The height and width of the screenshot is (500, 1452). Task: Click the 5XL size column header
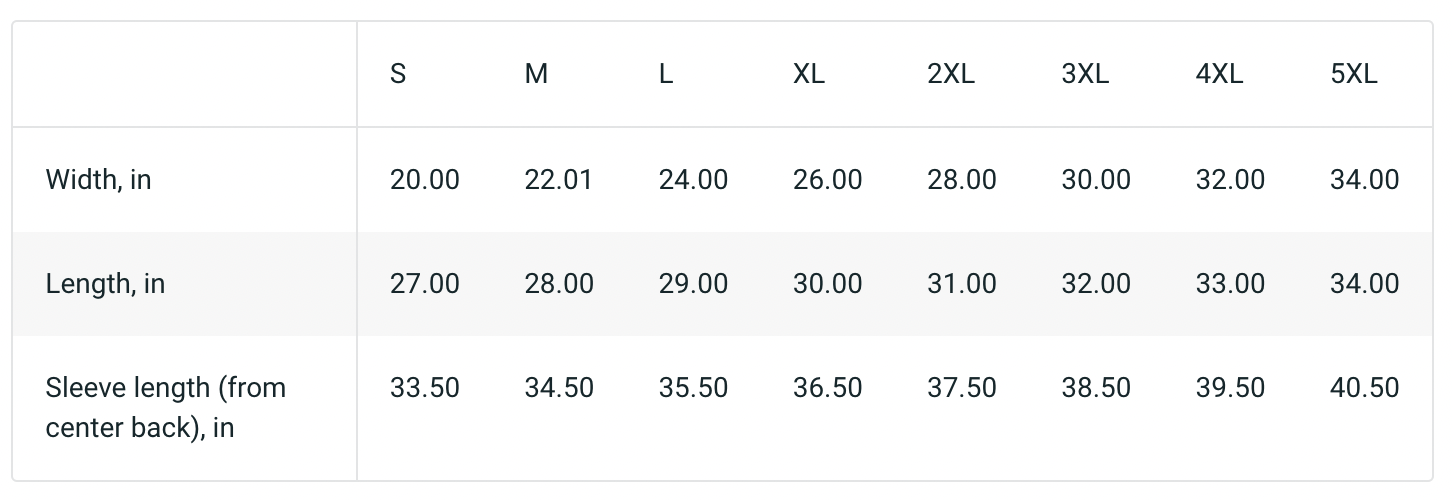pos(1354,74)
